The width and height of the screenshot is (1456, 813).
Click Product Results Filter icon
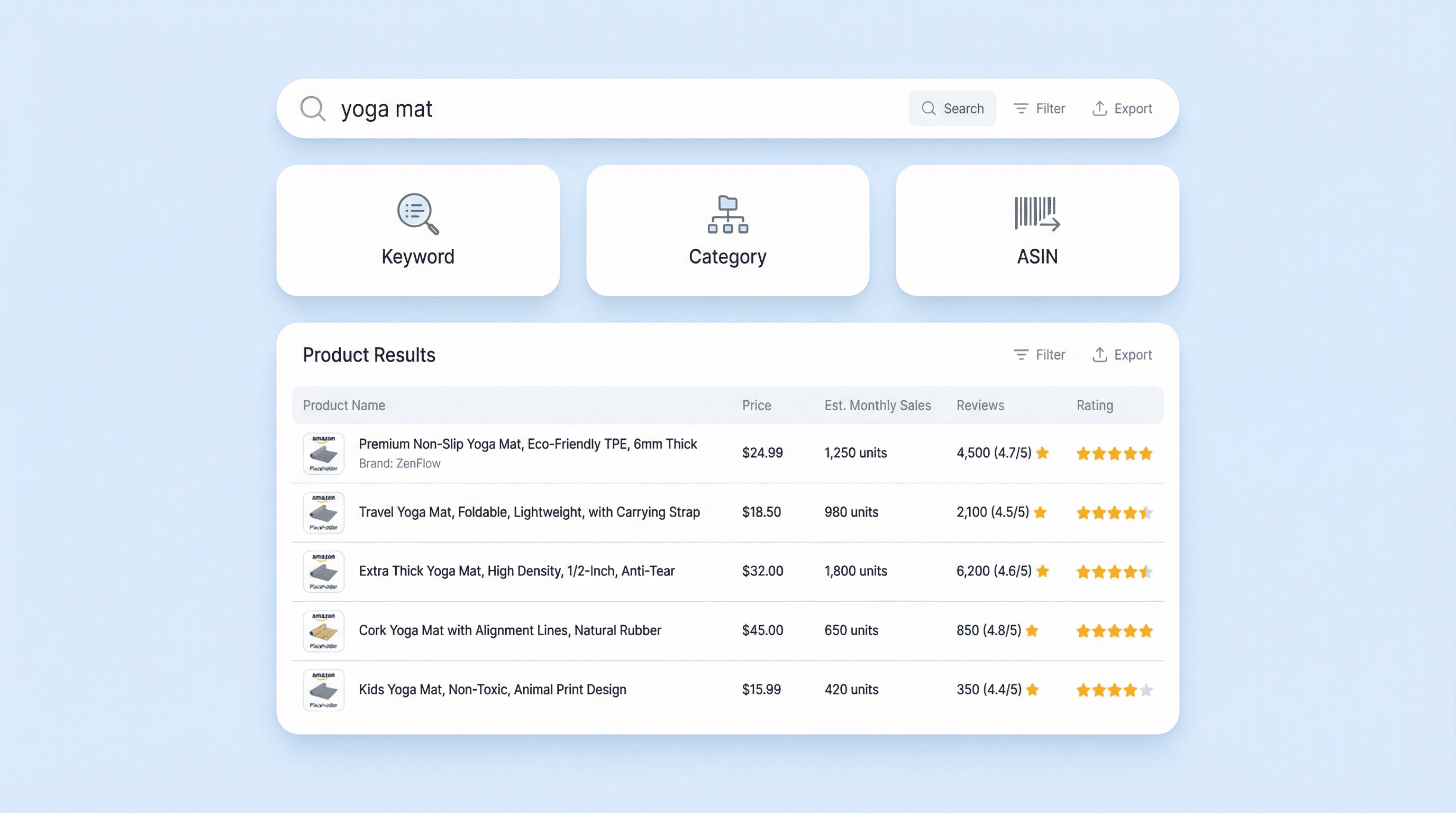tap(1021, 355)
